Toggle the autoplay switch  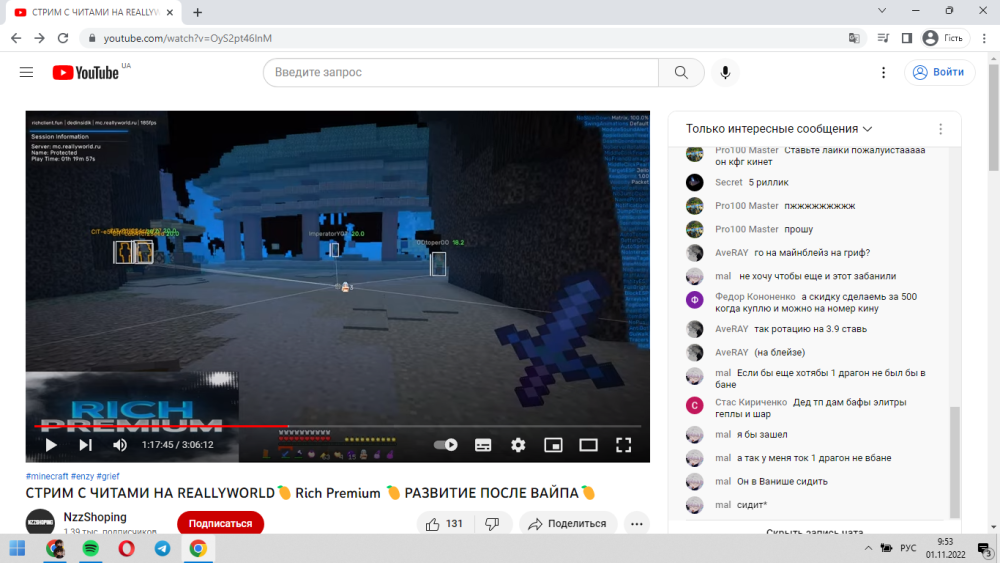(445, 445)
